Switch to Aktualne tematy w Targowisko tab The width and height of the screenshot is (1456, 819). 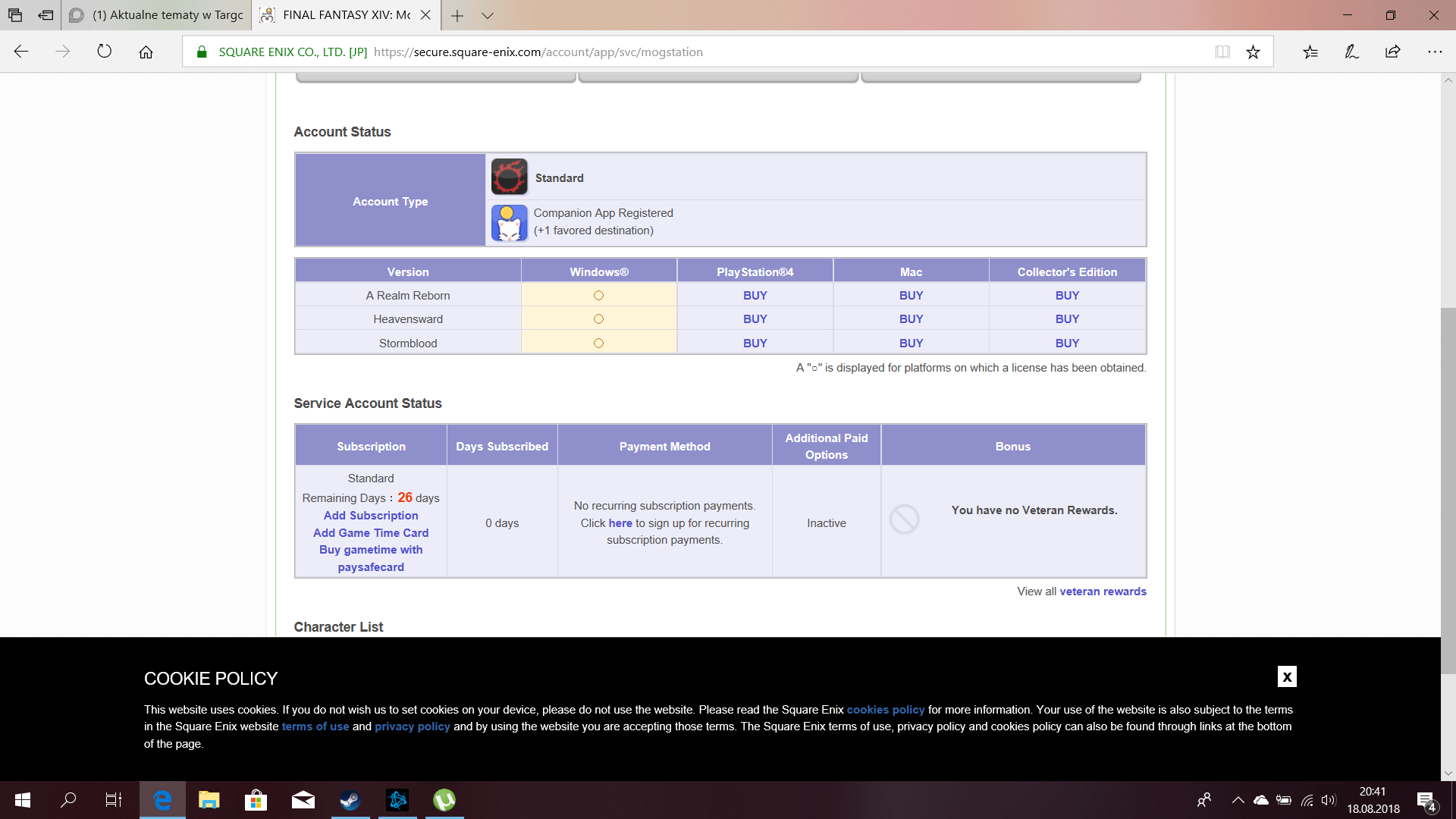[x=156, y=14]
